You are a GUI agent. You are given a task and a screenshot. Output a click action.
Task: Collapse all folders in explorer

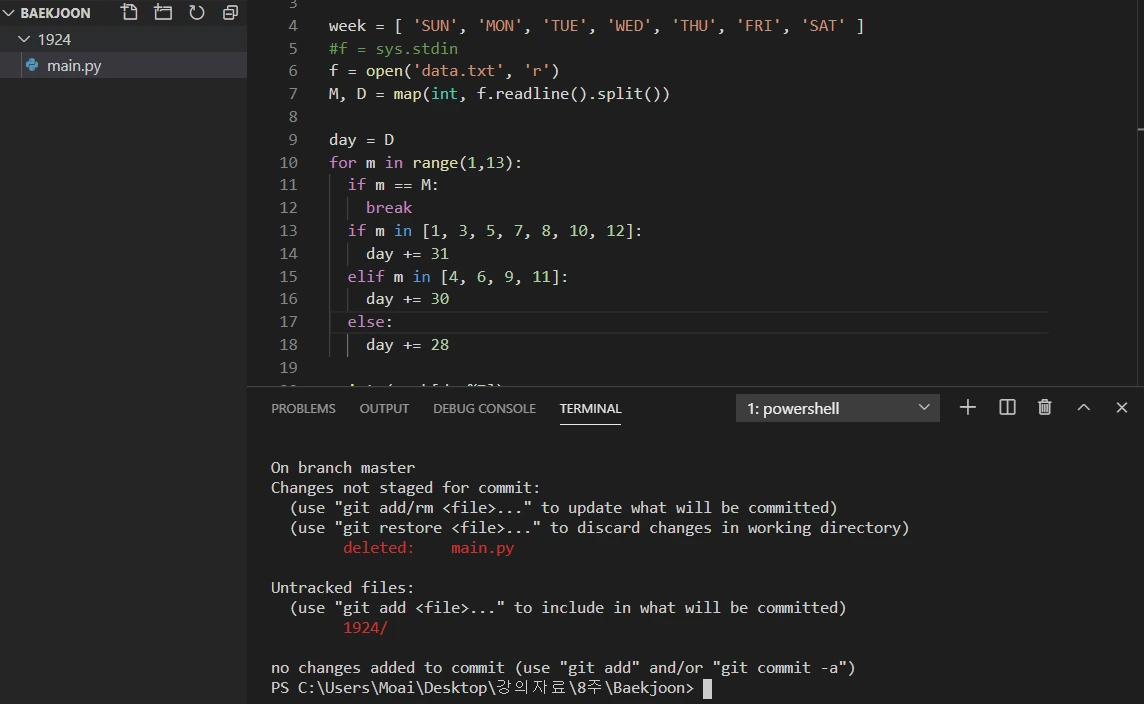(230, 12)
